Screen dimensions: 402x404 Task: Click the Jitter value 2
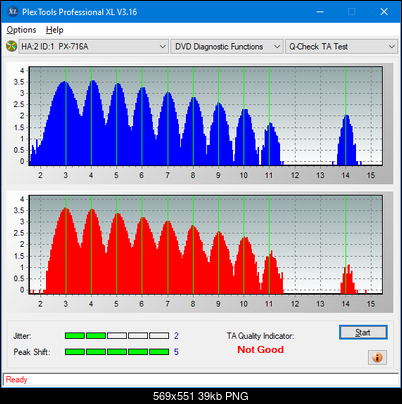(x=176, y=336)
